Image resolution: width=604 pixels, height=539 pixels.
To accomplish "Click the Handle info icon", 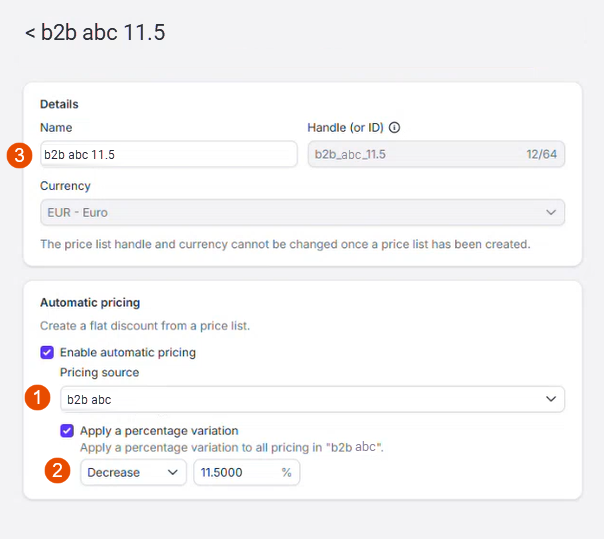I will pyautogui.click(x=394, y=128).
